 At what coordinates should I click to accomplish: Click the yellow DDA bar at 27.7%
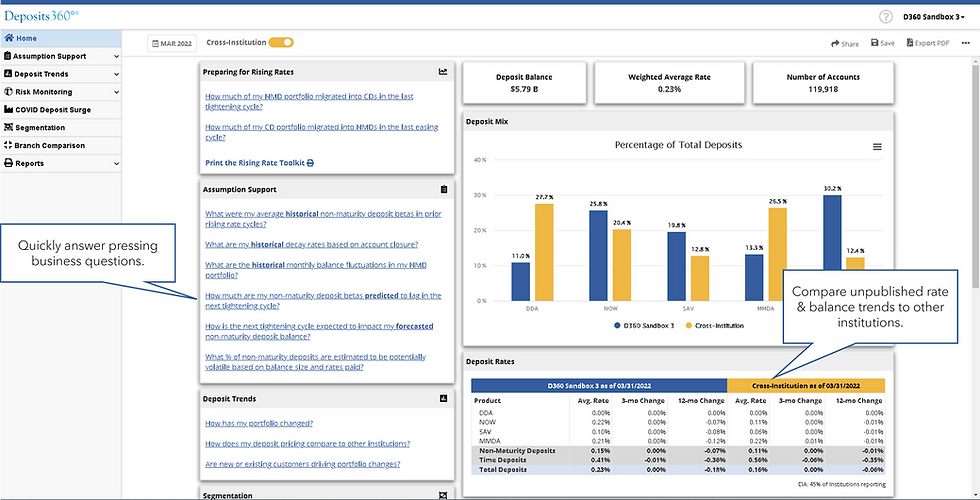click(544, 252)
